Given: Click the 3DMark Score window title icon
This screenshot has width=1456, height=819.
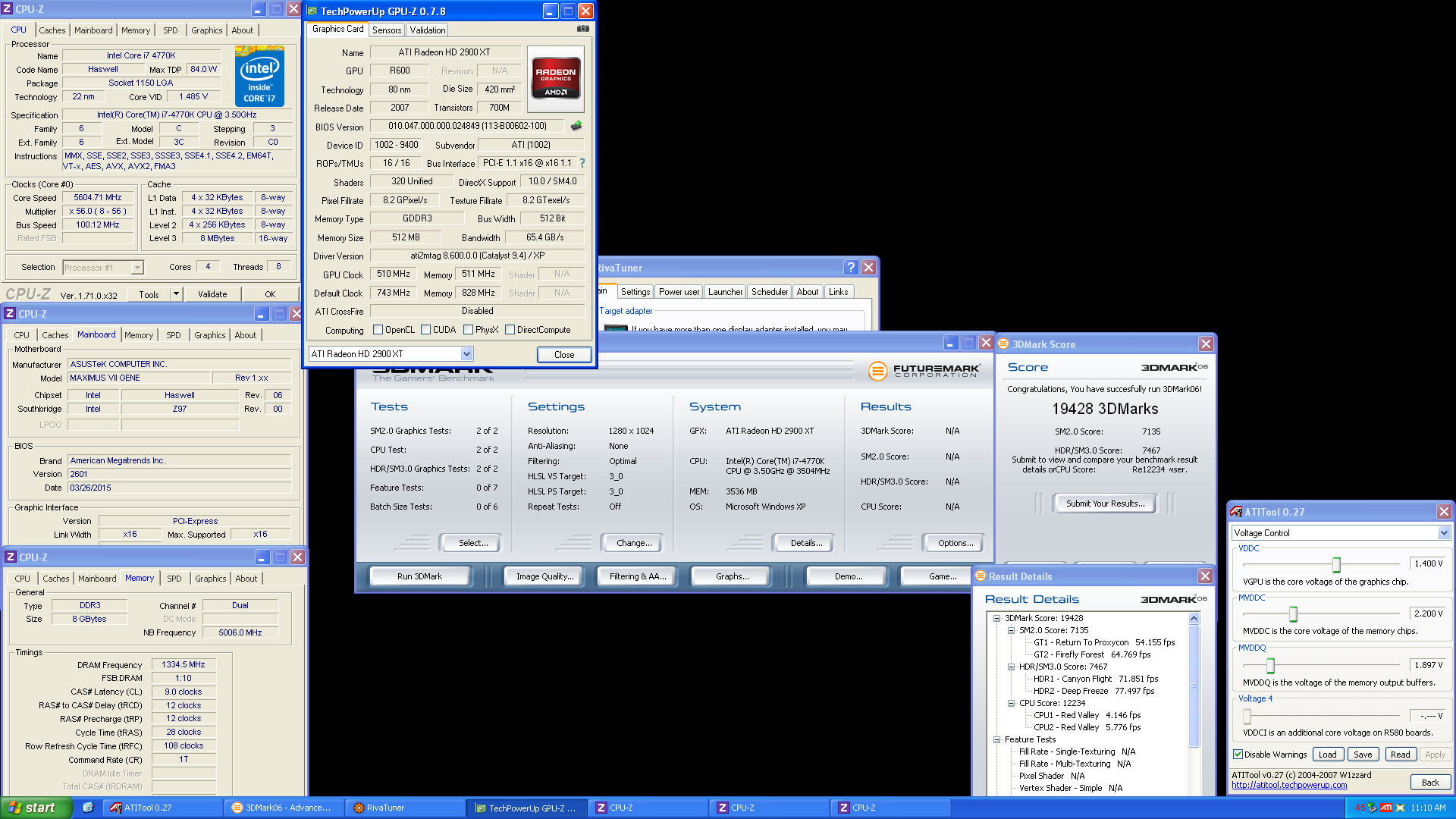Looking at the screenshot, I should [1003, 344].
